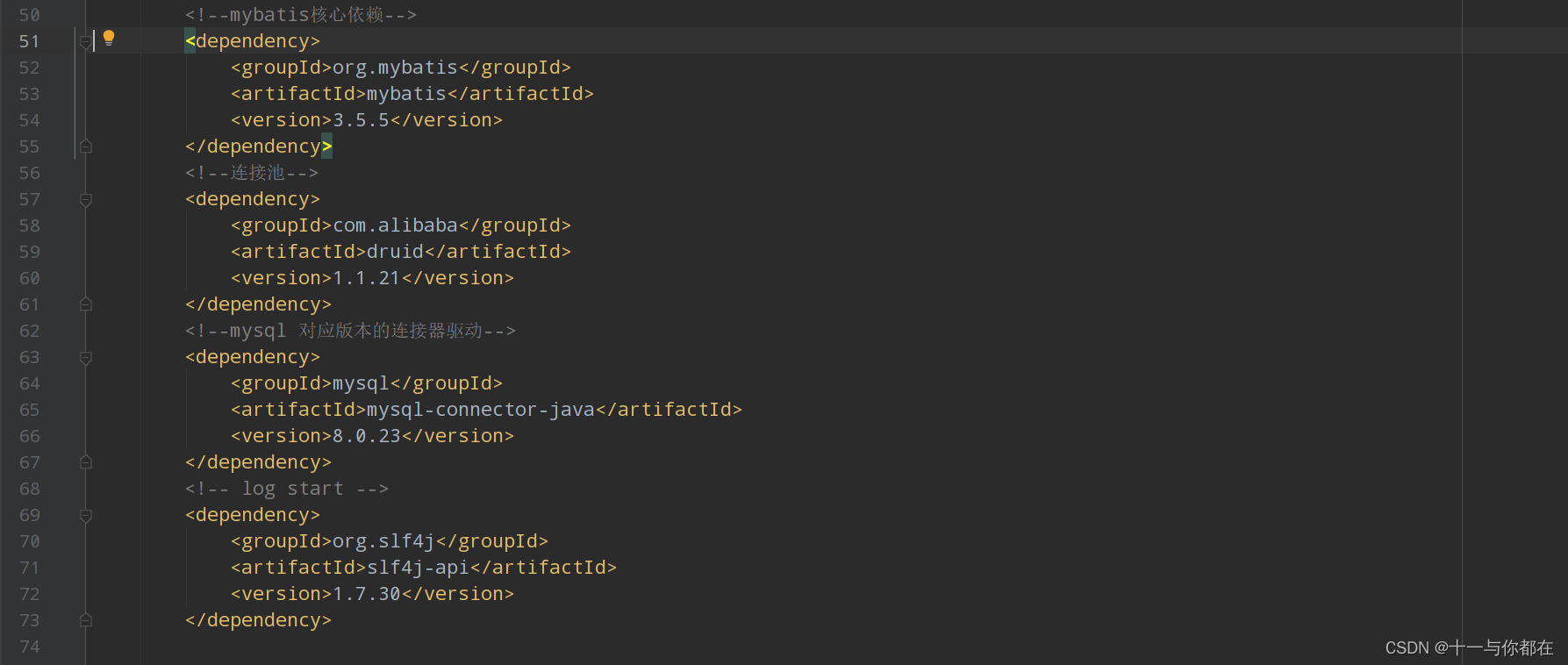
Task: Click opening dependency tag on line 51
Action: [x=253, y=41]
